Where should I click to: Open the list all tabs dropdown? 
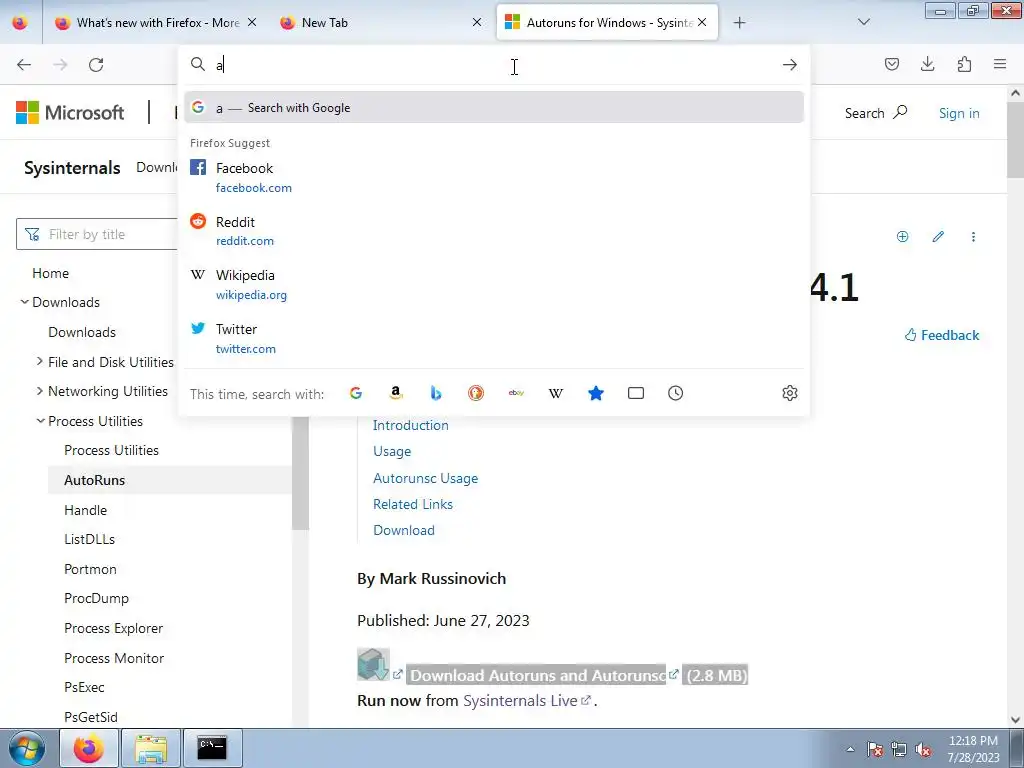863,22
